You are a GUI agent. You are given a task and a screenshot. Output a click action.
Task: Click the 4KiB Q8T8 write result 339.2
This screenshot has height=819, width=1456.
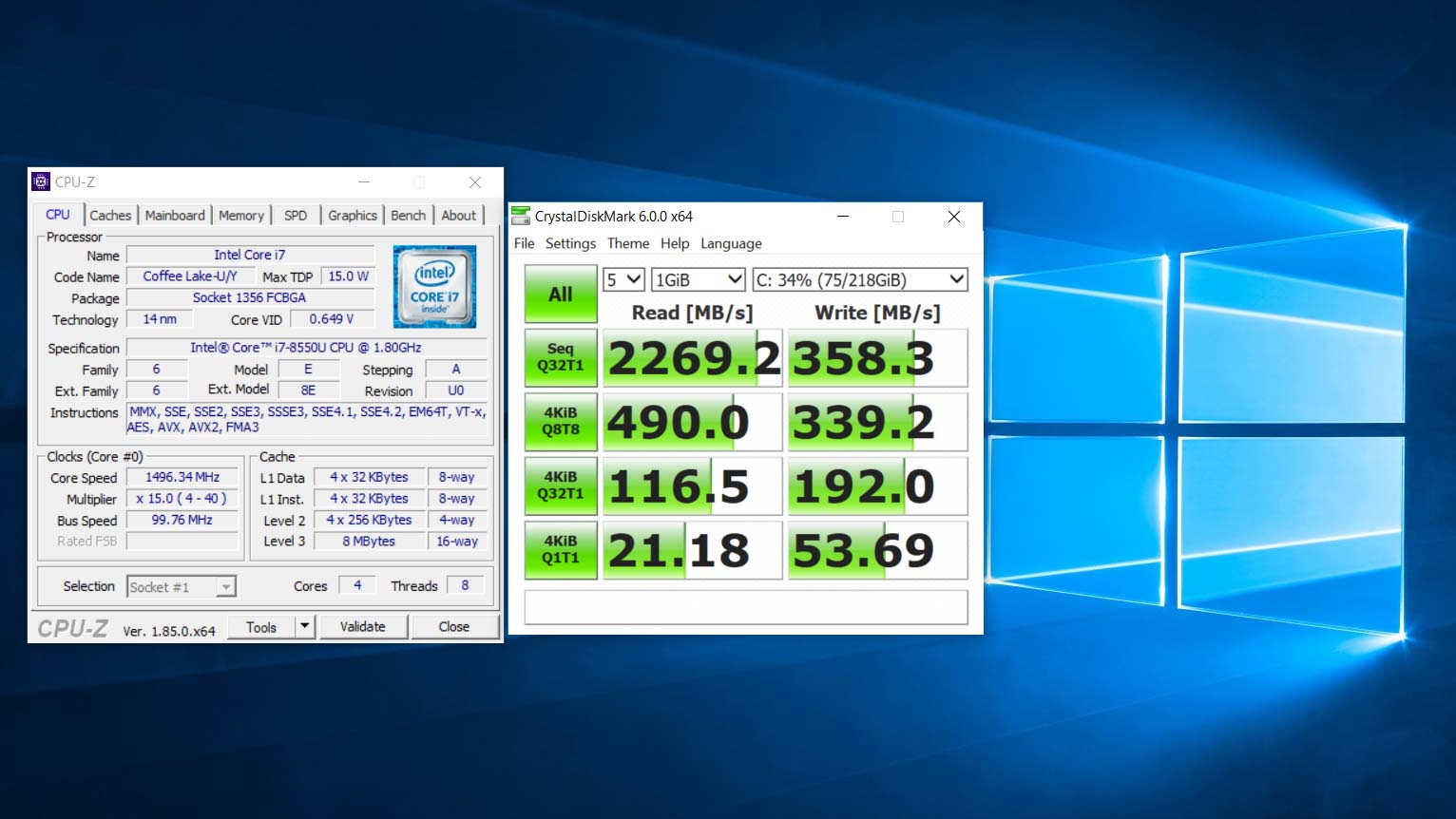point(877,421)
